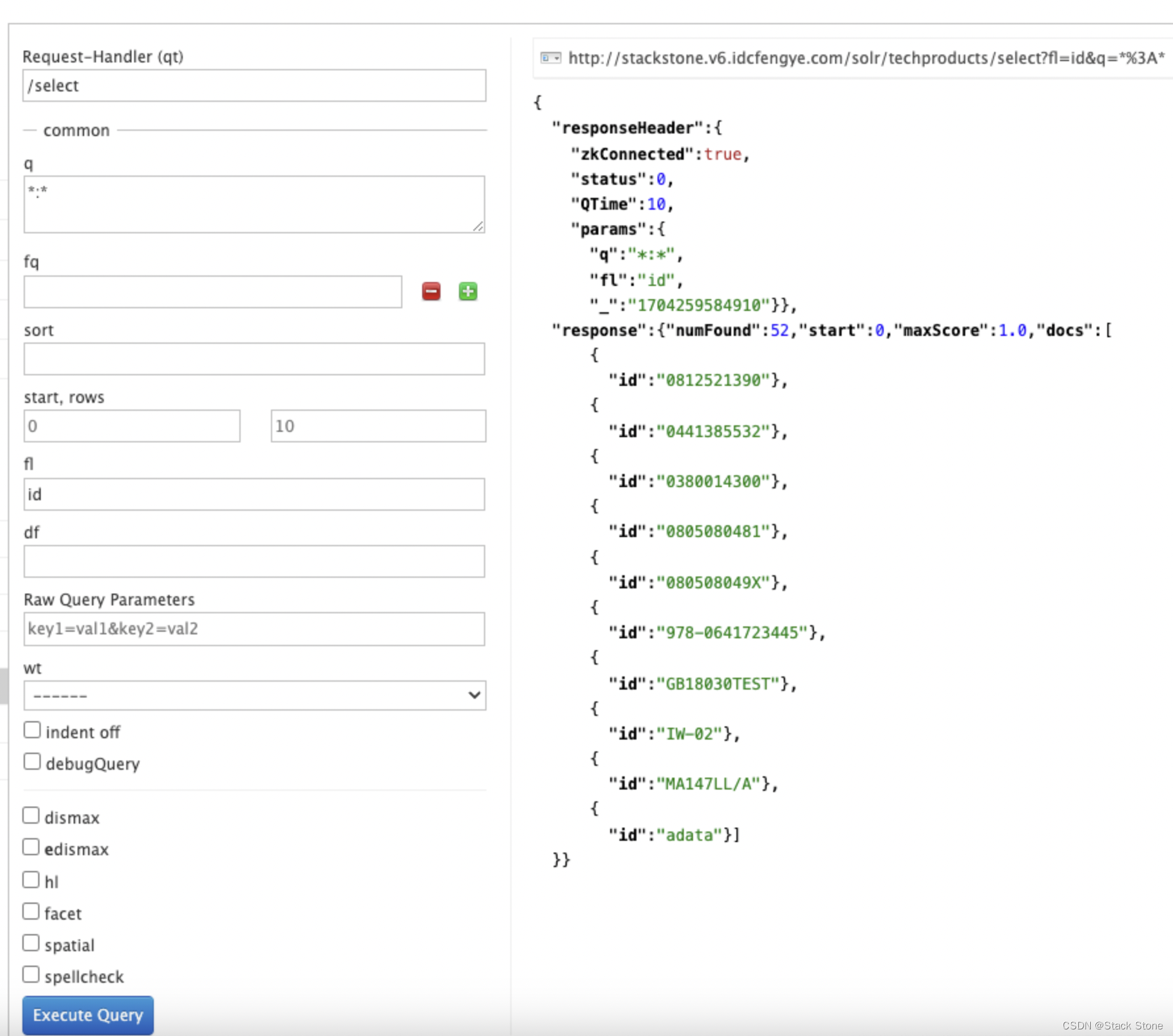
Task: Click the id value "IW-02"
Action: 690,734
